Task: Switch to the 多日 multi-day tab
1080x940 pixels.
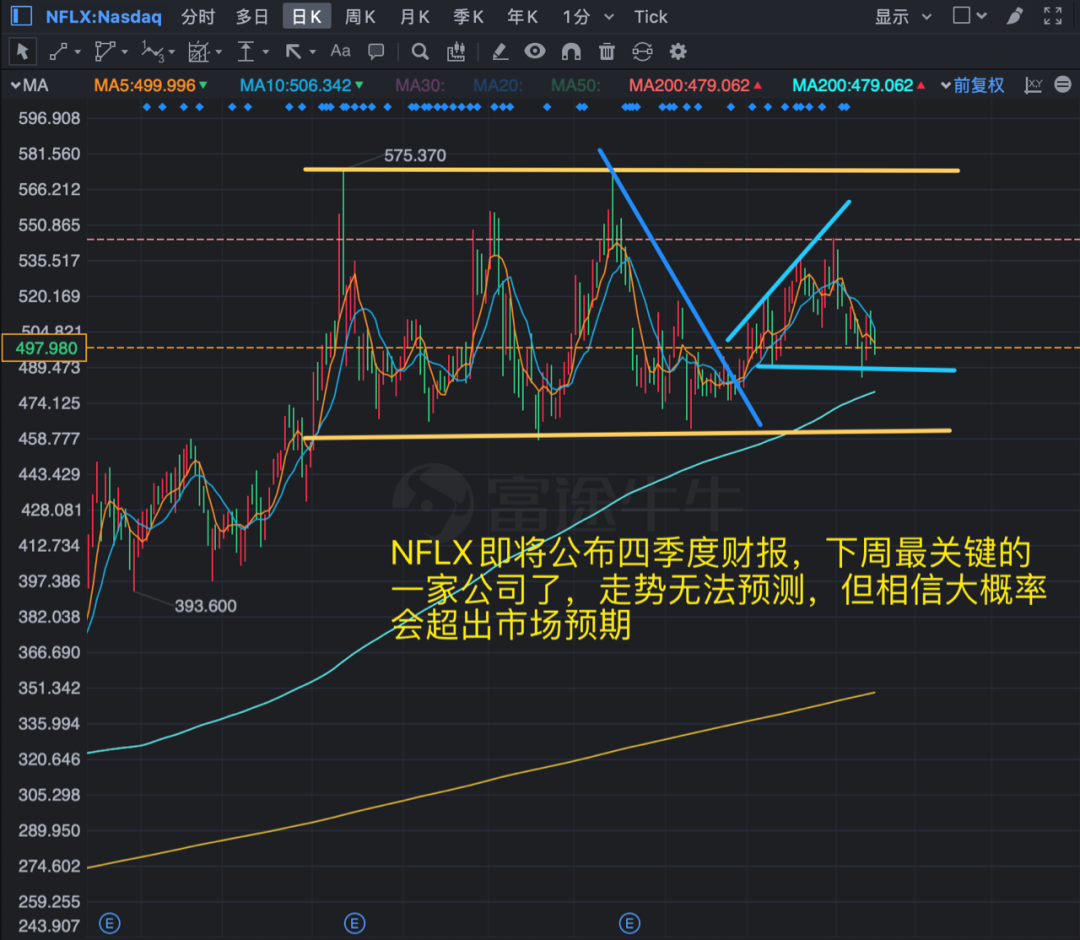Action: 251,17
